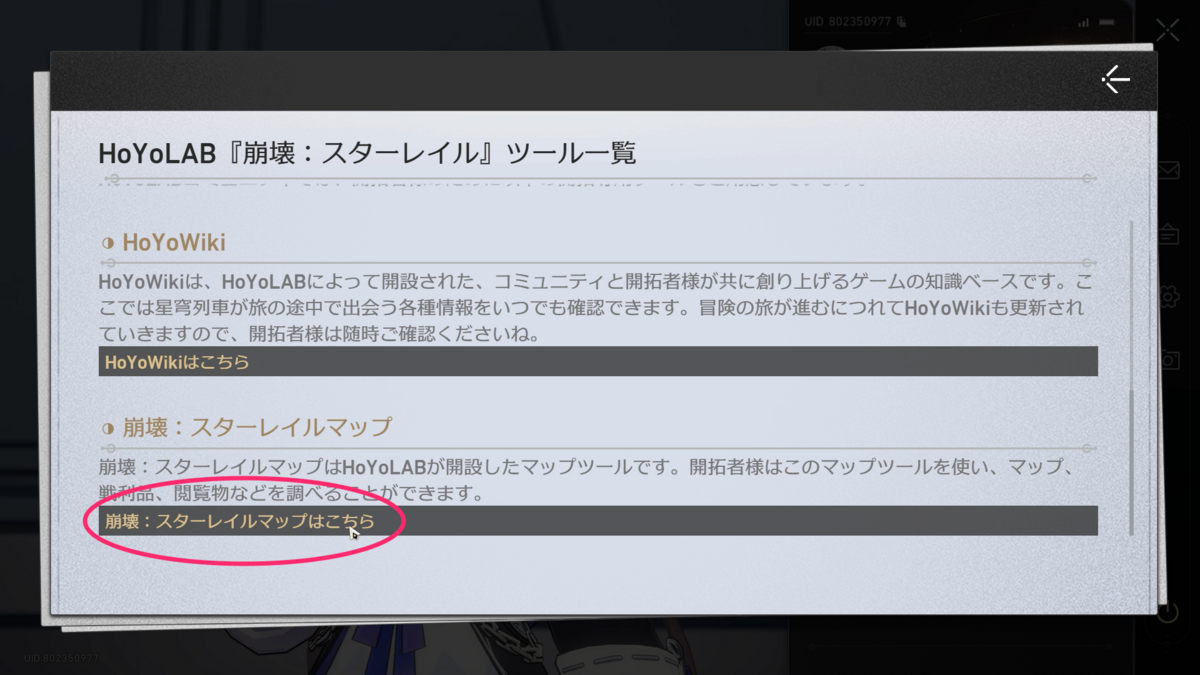Click the signal strength indicator at top right
Viewport: 1200px width, 675px height.
(x=1085, y=21)
